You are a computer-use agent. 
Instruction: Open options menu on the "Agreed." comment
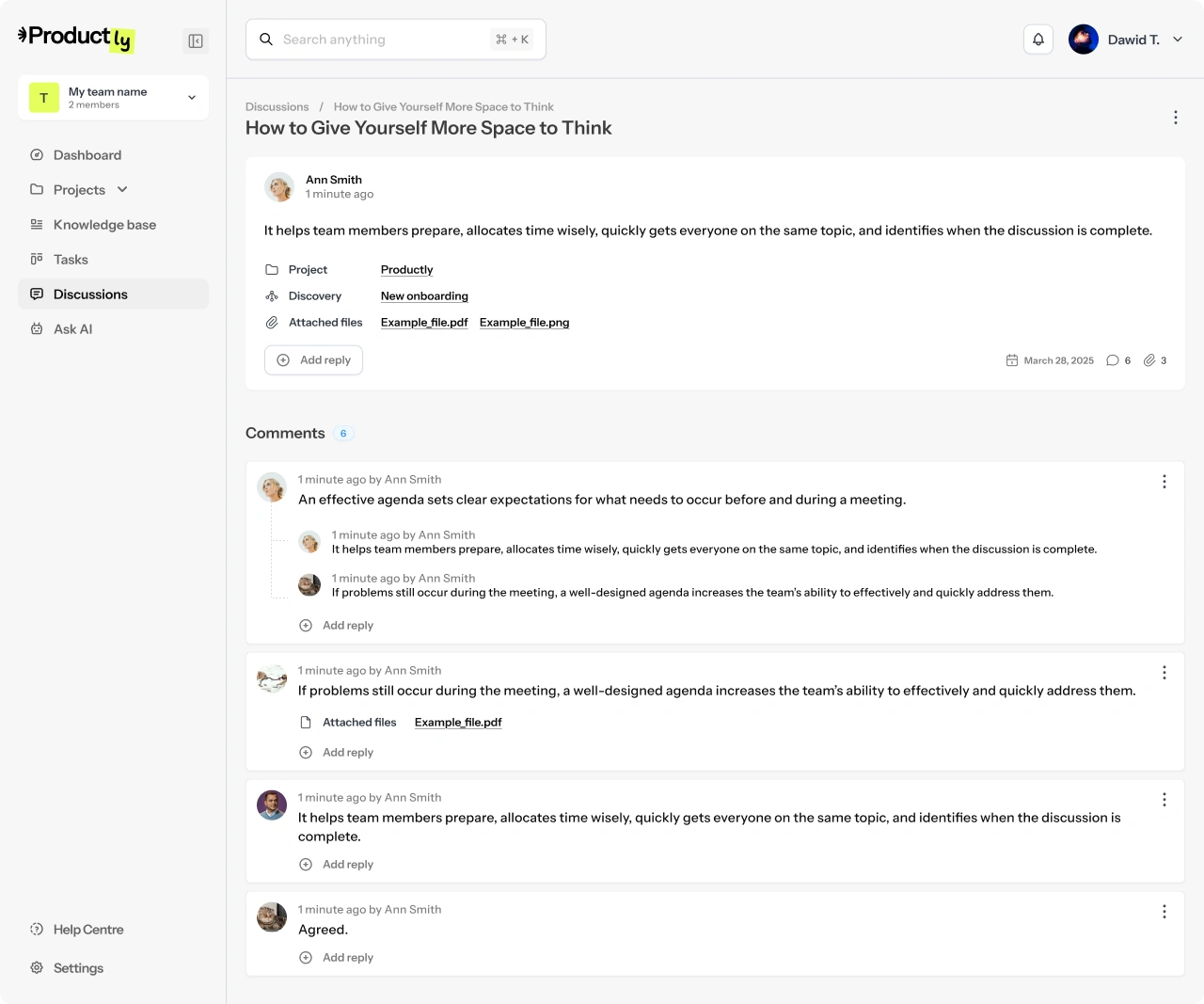pyautogui.click(x=1164, y=912)
